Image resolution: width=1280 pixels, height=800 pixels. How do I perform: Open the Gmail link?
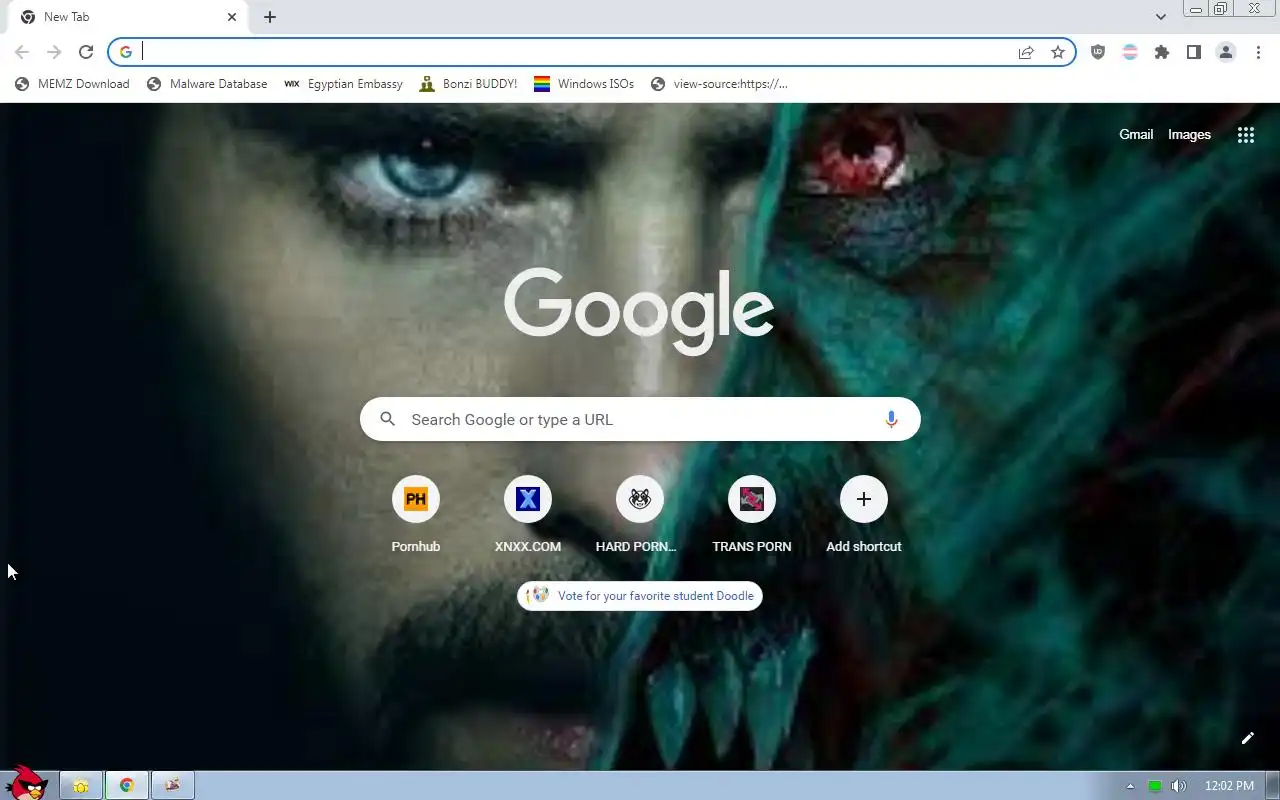pos(1136,135)
